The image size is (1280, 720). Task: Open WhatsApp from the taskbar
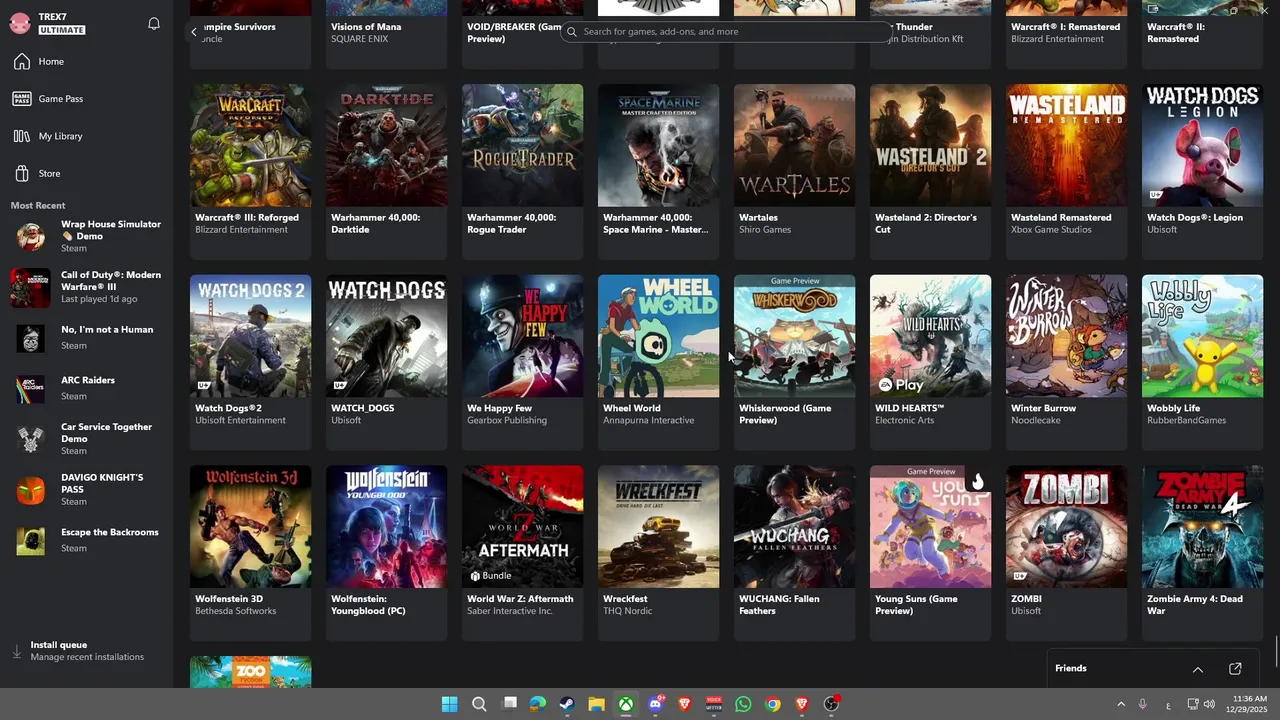point(743,704)
